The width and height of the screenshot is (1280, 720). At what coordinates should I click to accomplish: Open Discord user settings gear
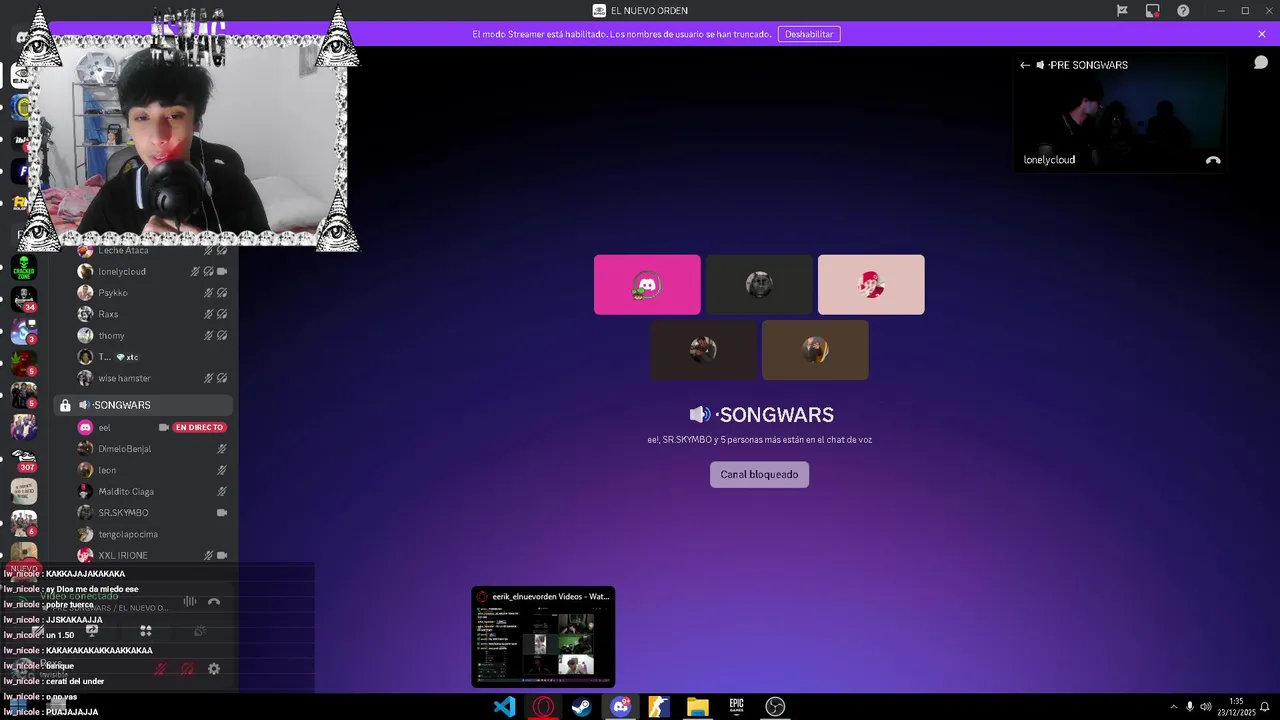[x=213, y=669]
